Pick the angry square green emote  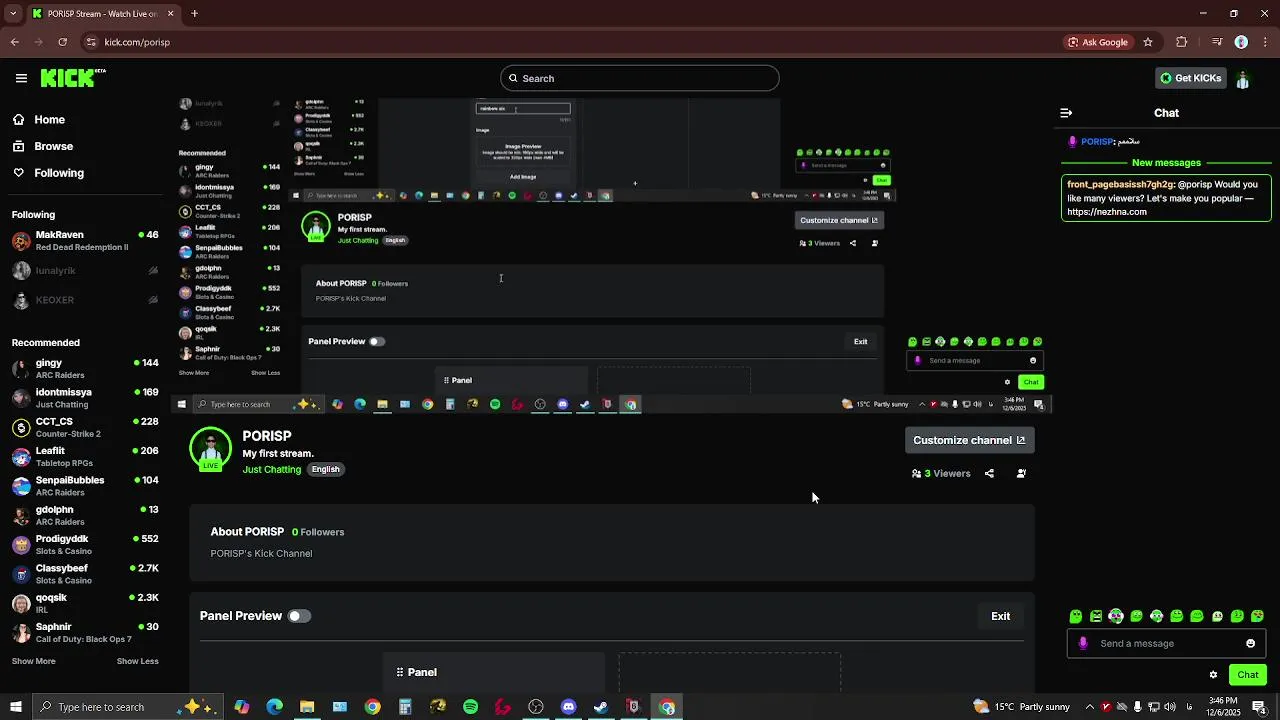(x=1096, y=616)
